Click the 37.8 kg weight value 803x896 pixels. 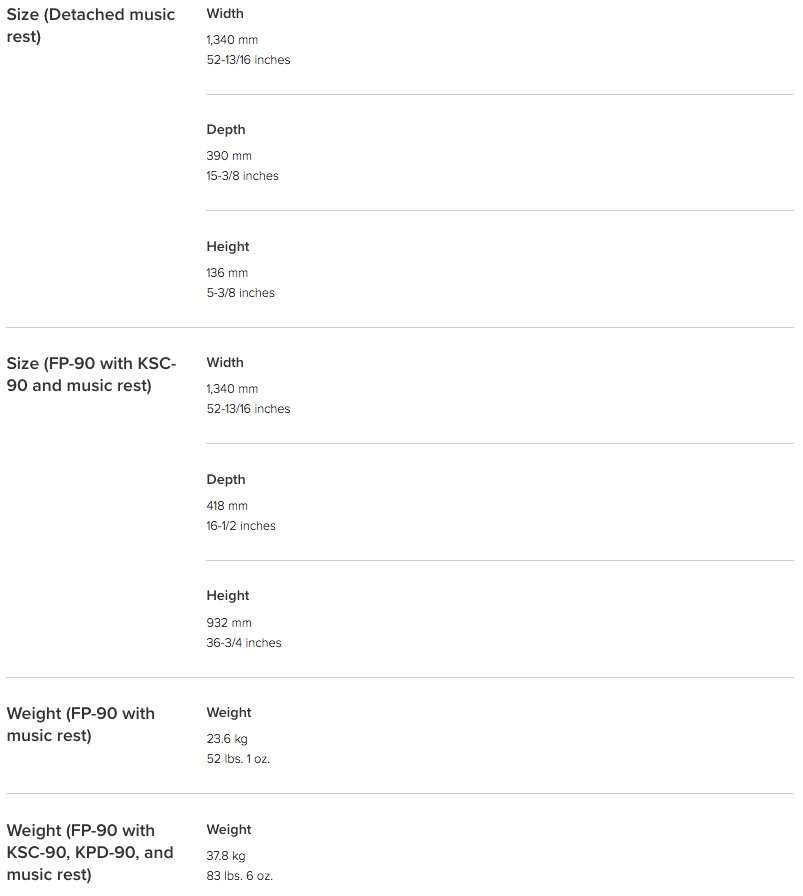pos(226,856)
